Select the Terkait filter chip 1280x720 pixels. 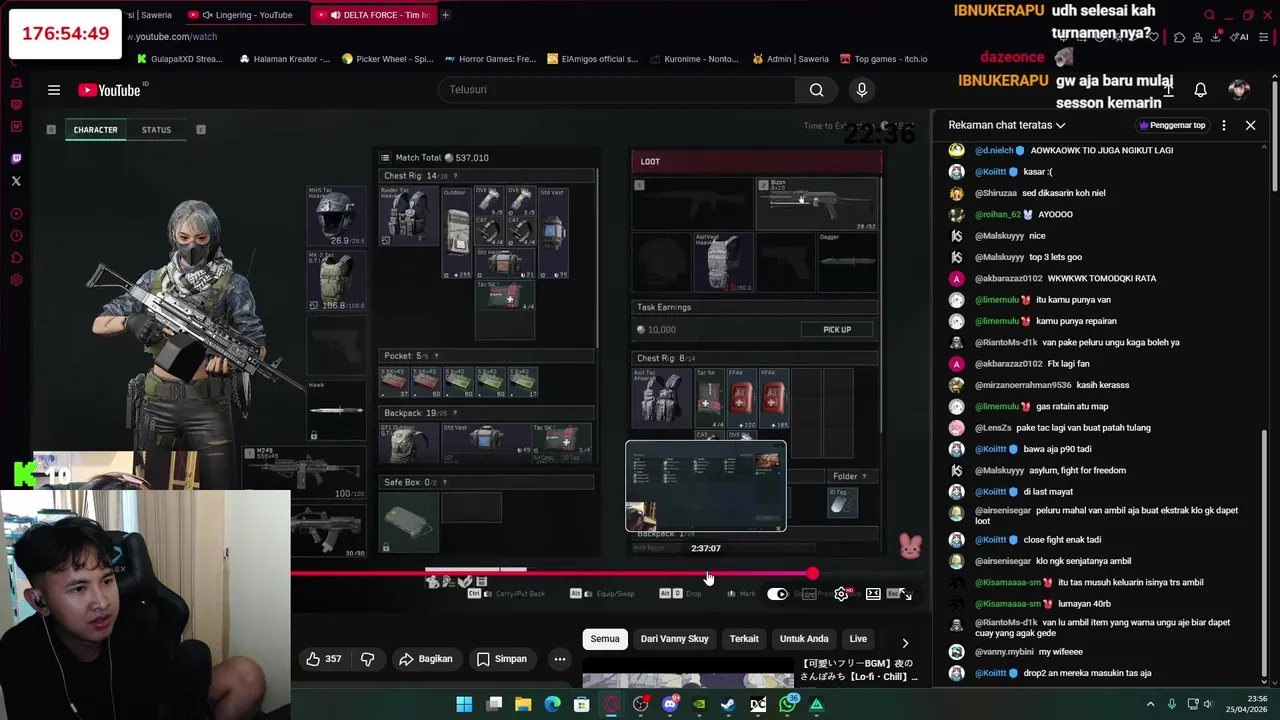coord(744,639)
